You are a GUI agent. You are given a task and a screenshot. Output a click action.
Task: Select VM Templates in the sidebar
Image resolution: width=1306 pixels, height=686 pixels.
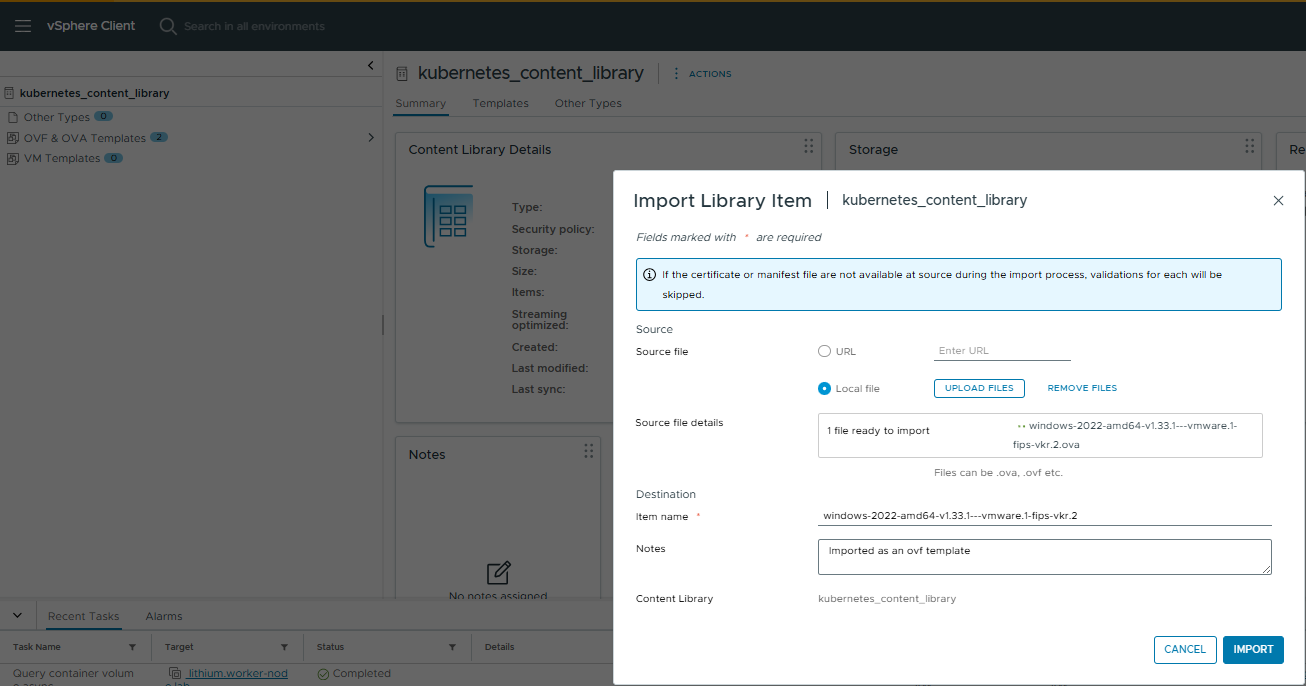[61, 158]
